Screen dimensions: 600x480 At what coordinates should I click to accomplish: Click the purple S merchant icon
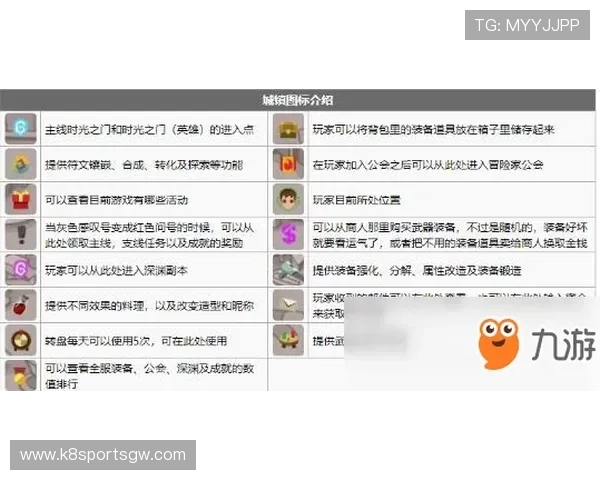[288, 235]
